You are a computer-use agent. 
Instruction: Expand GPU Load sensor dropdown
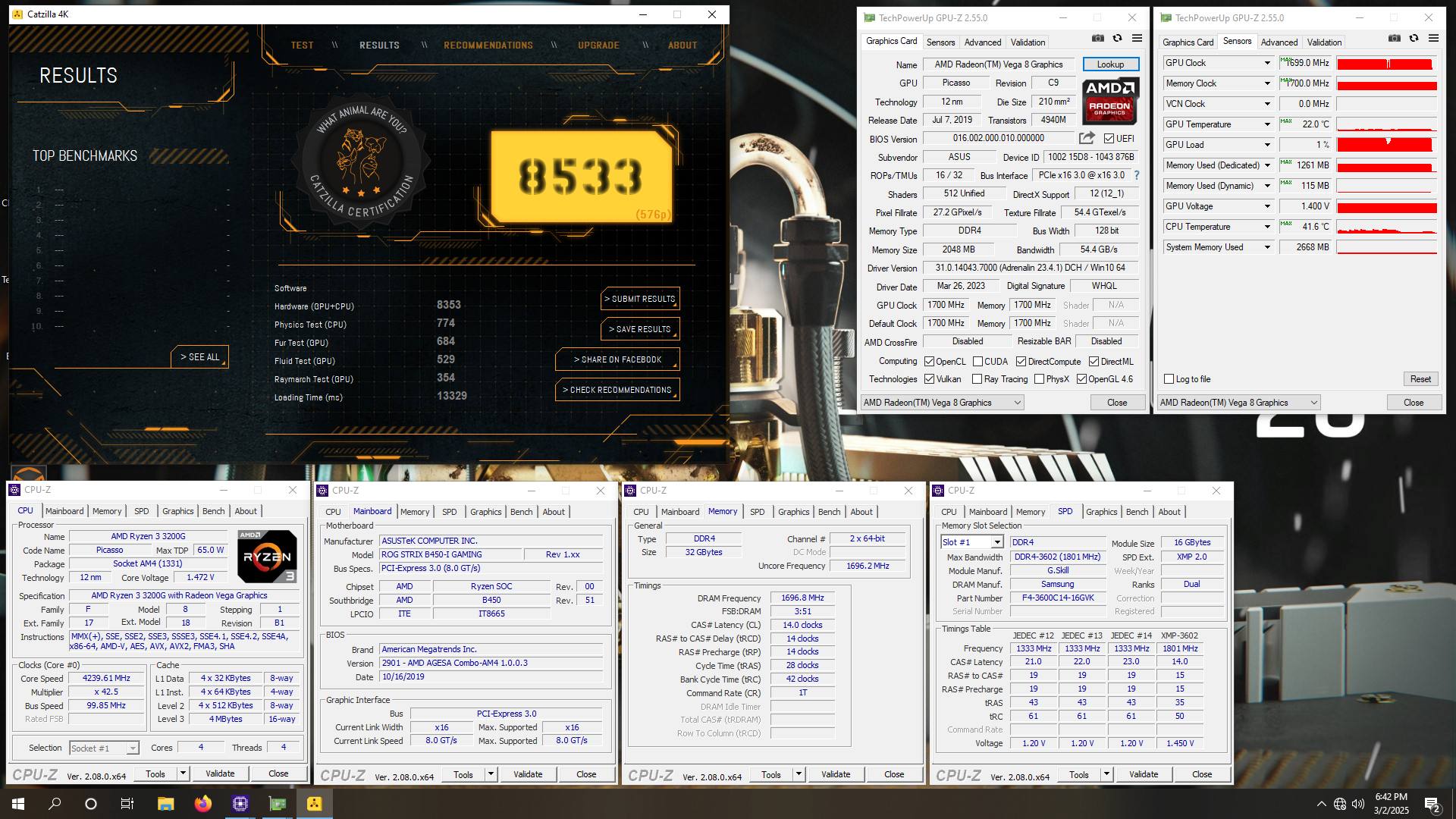(x=1266, y=145)
